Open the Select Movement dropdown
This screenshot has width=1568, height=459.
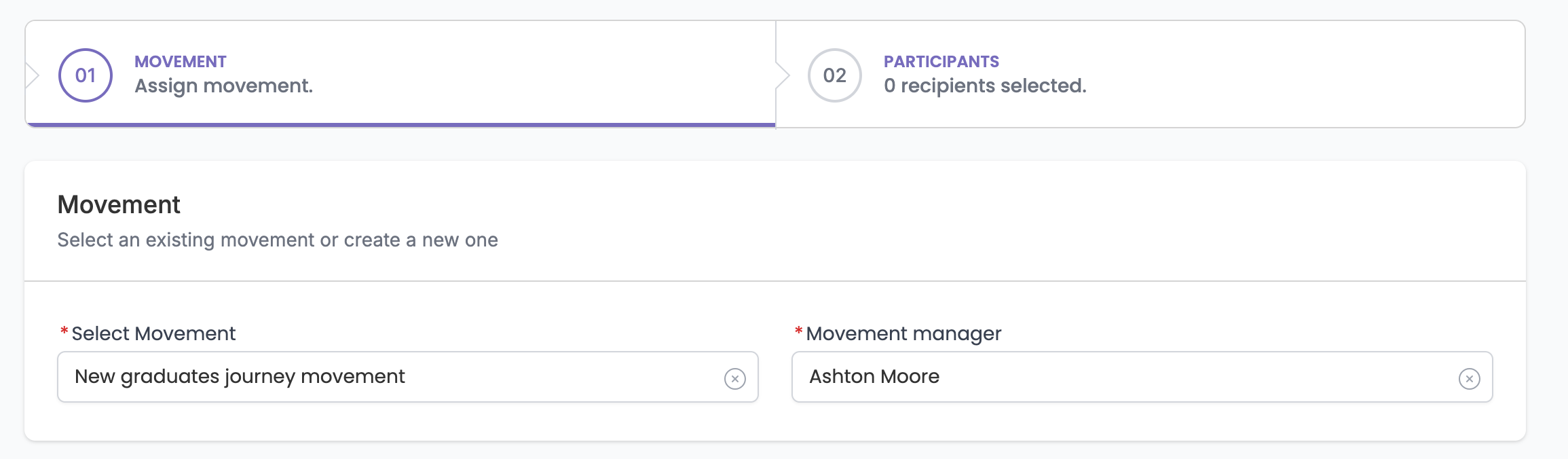(407, 377)
